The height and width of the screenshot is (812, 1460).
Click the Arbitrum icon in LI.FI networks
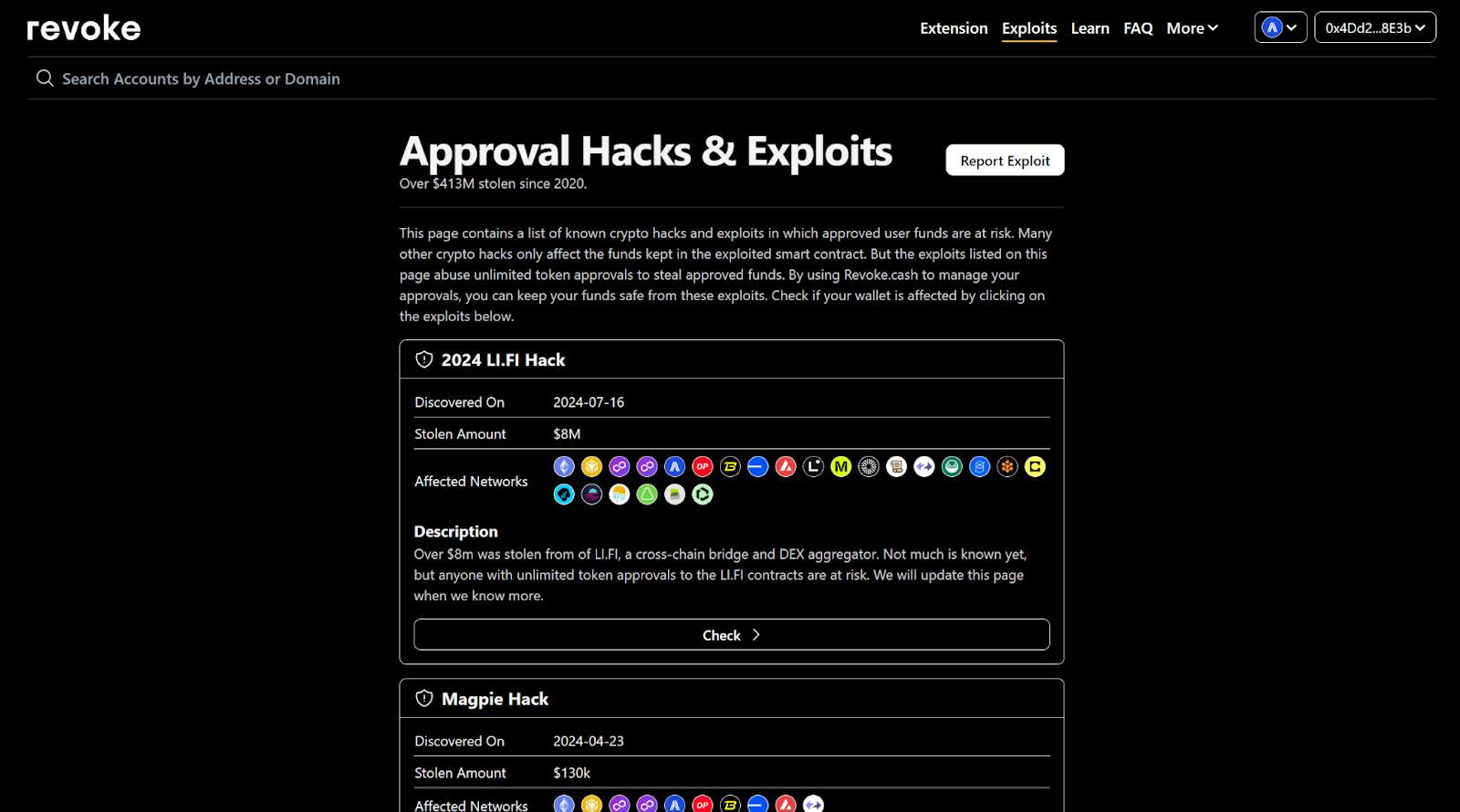tap(674, 467)
